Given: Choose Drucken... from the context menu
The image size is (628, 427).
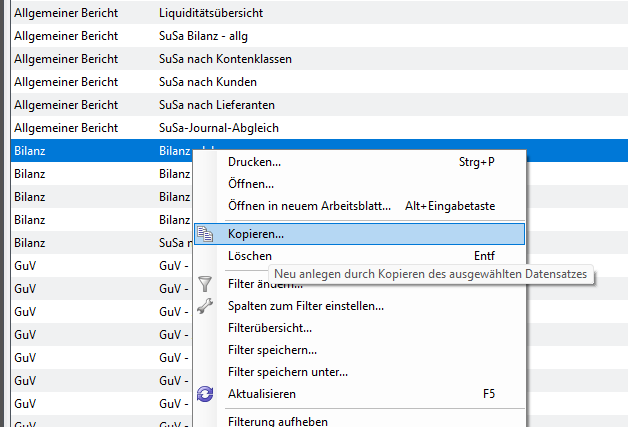Looking at the screenshot, I should pos(254,162).
